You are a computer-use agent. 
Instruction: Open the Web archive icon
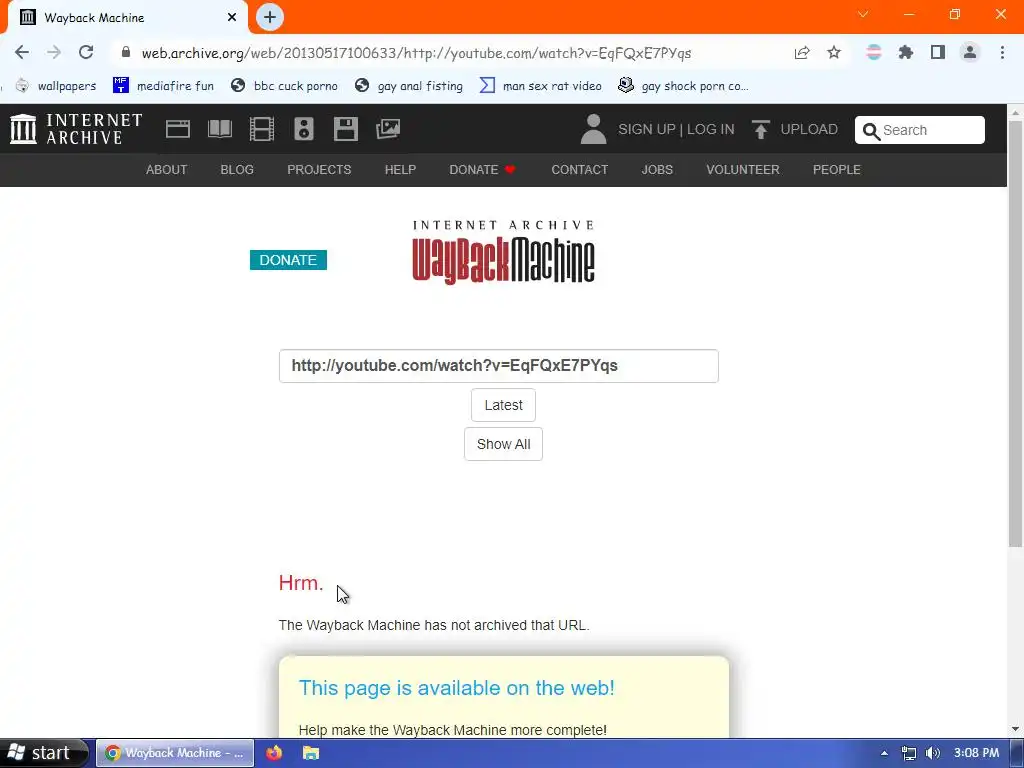coord(178,129)
